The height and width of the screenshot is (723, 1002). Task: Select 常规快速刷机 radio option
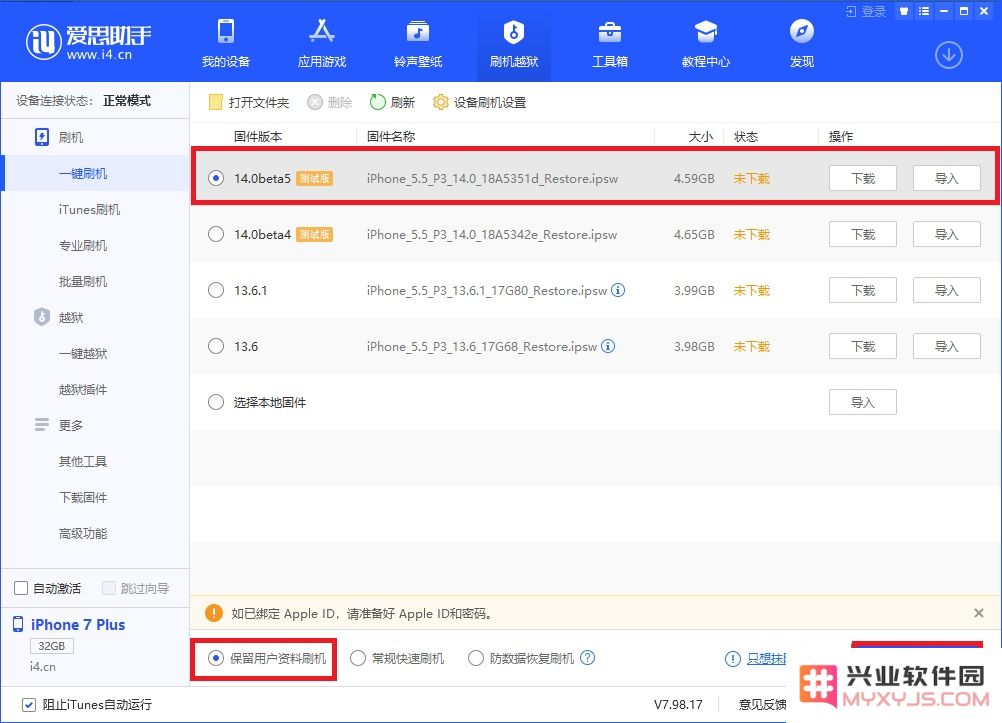[x=358, y=658]
